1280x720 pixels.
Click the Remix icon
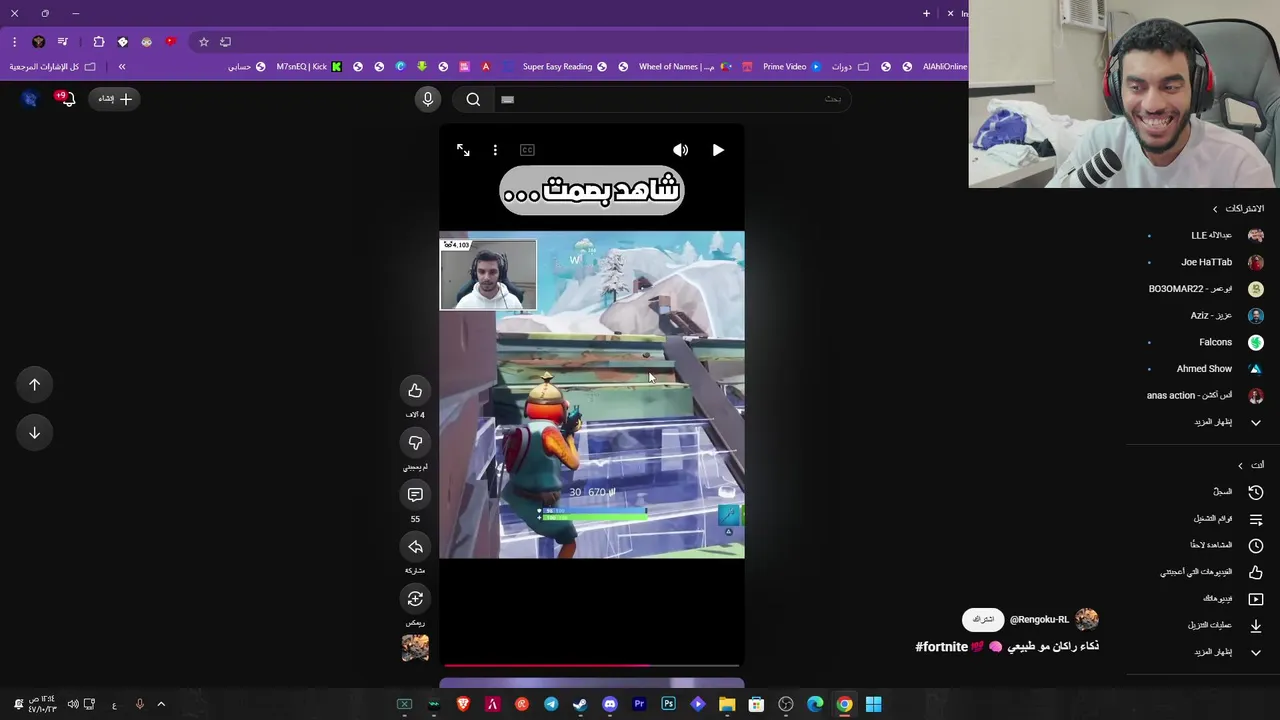415,599
